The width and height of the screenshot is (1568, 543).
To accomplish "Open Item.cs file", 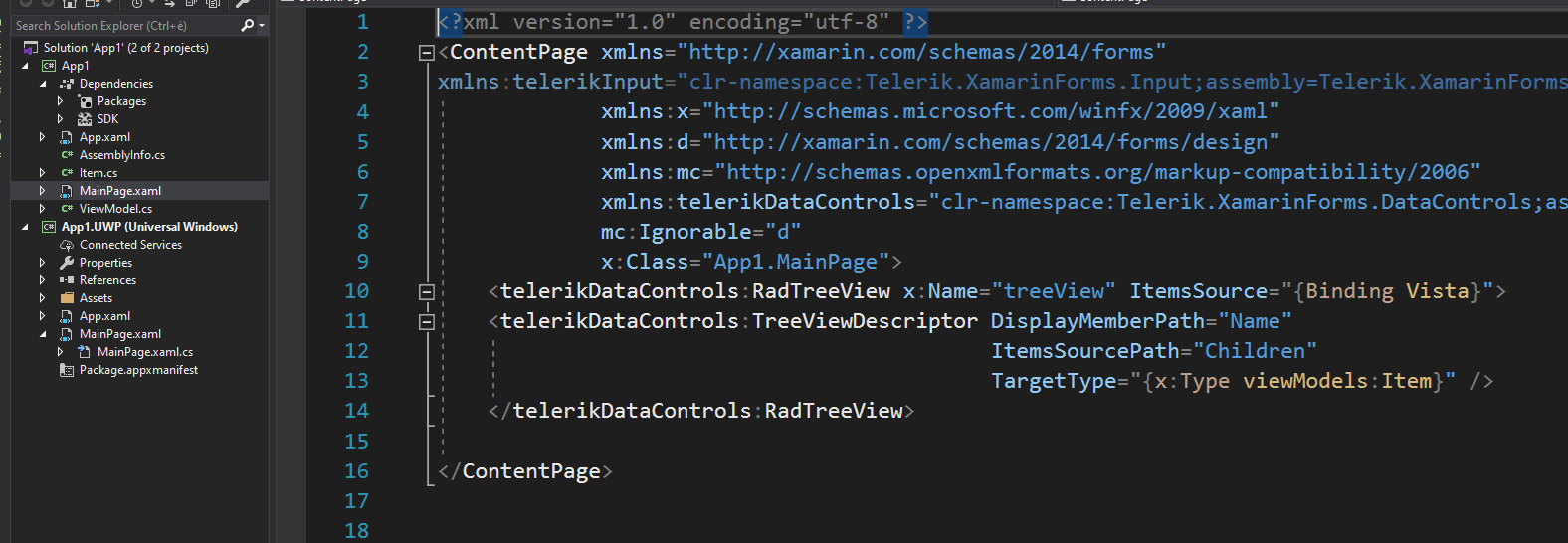I will tap(98, 173).
